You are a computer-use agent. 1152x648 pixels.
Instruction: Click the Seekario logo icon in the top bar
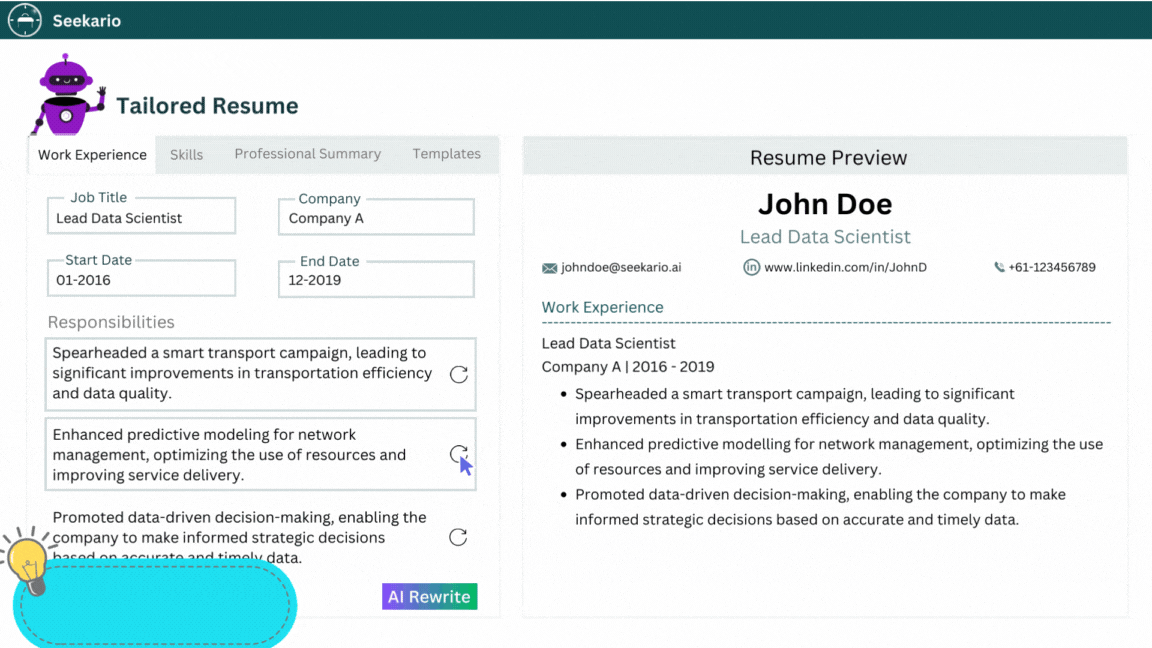pos(24,19)
